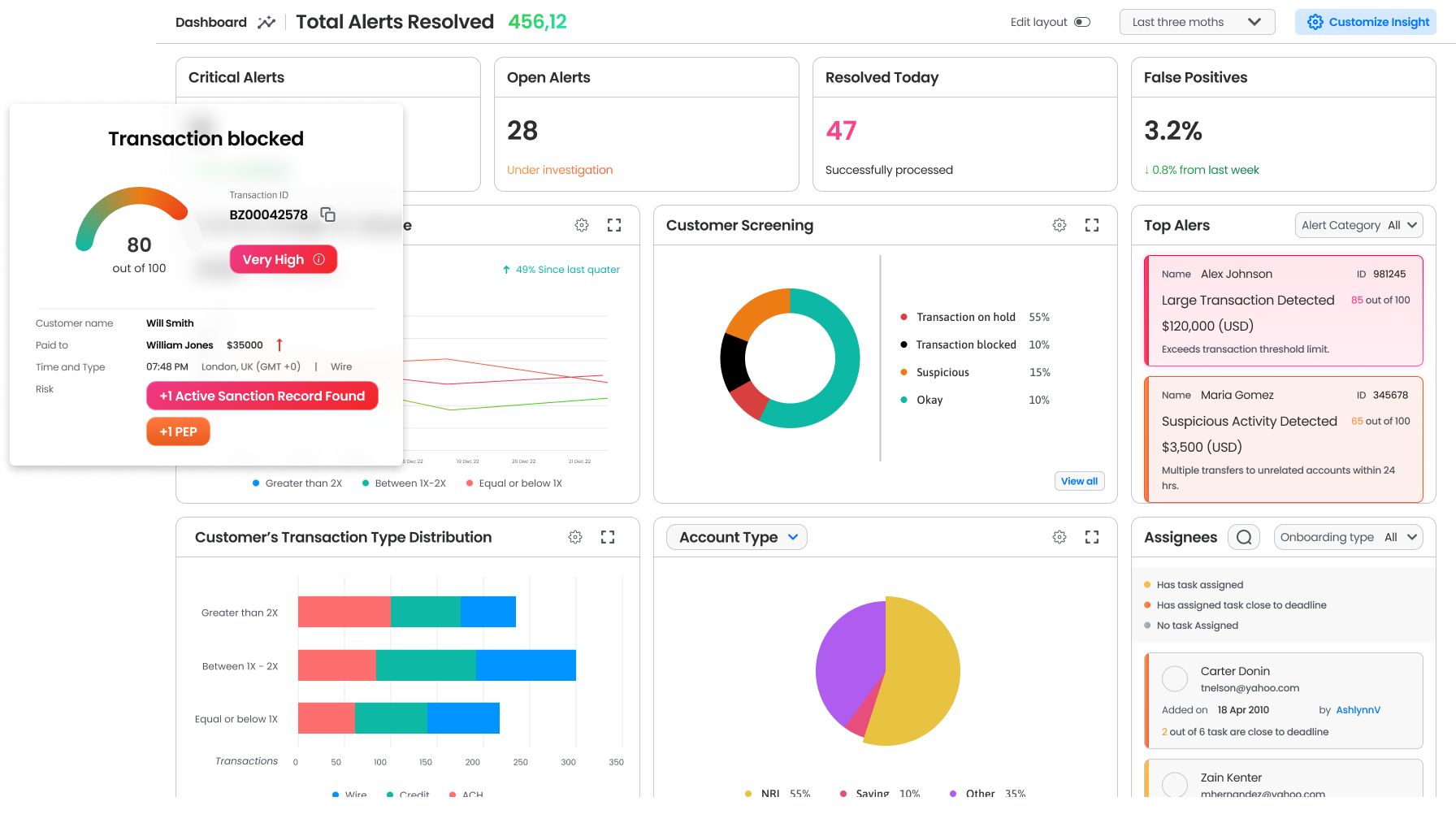Open the Account Type dropdown selector
Image resolution: width=1456 pixels, height=823 pixels.
pyautogui.click(x=737, y=537)
